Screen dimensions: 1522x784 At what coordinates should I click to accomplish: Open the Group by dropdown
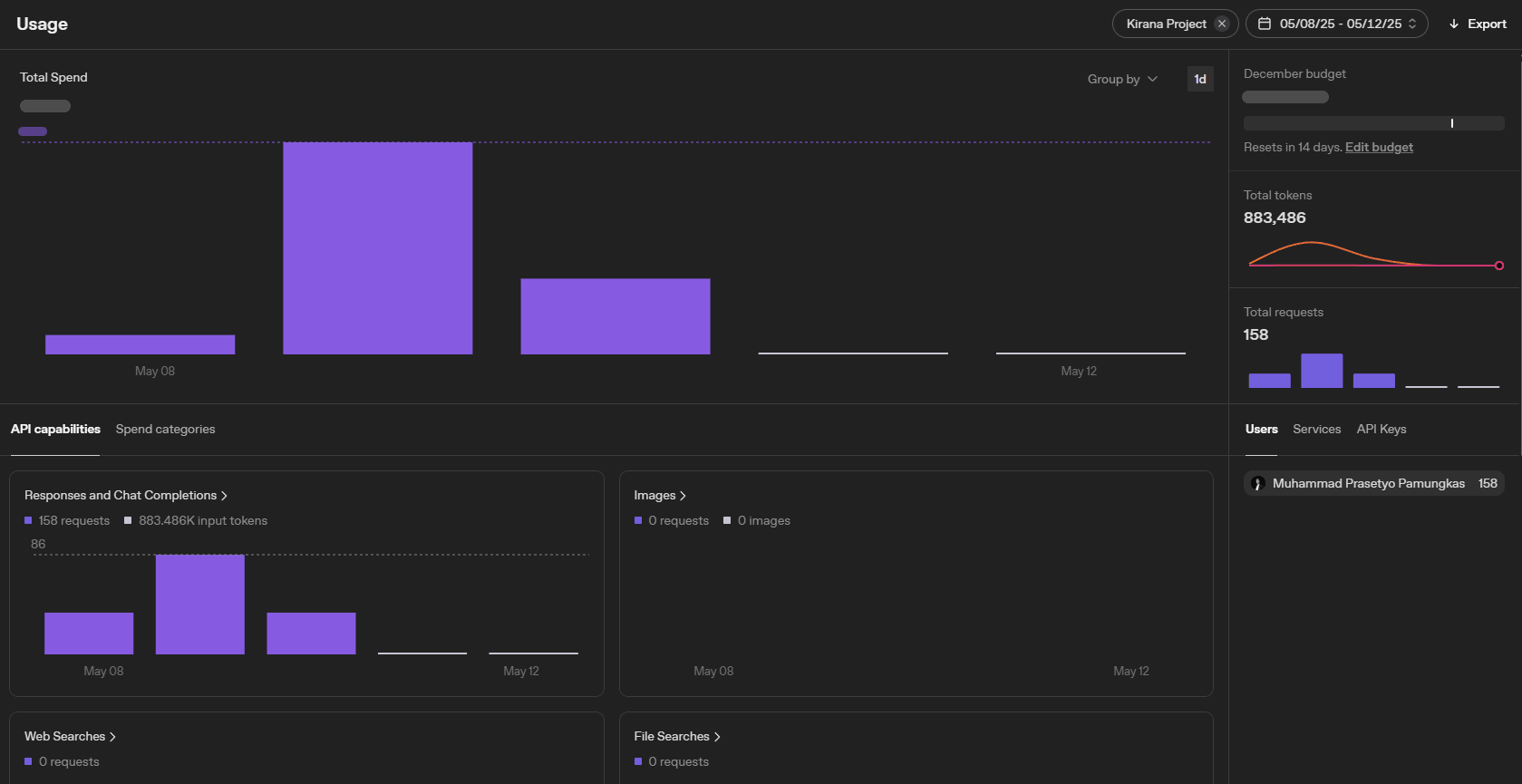(1122, 79)
